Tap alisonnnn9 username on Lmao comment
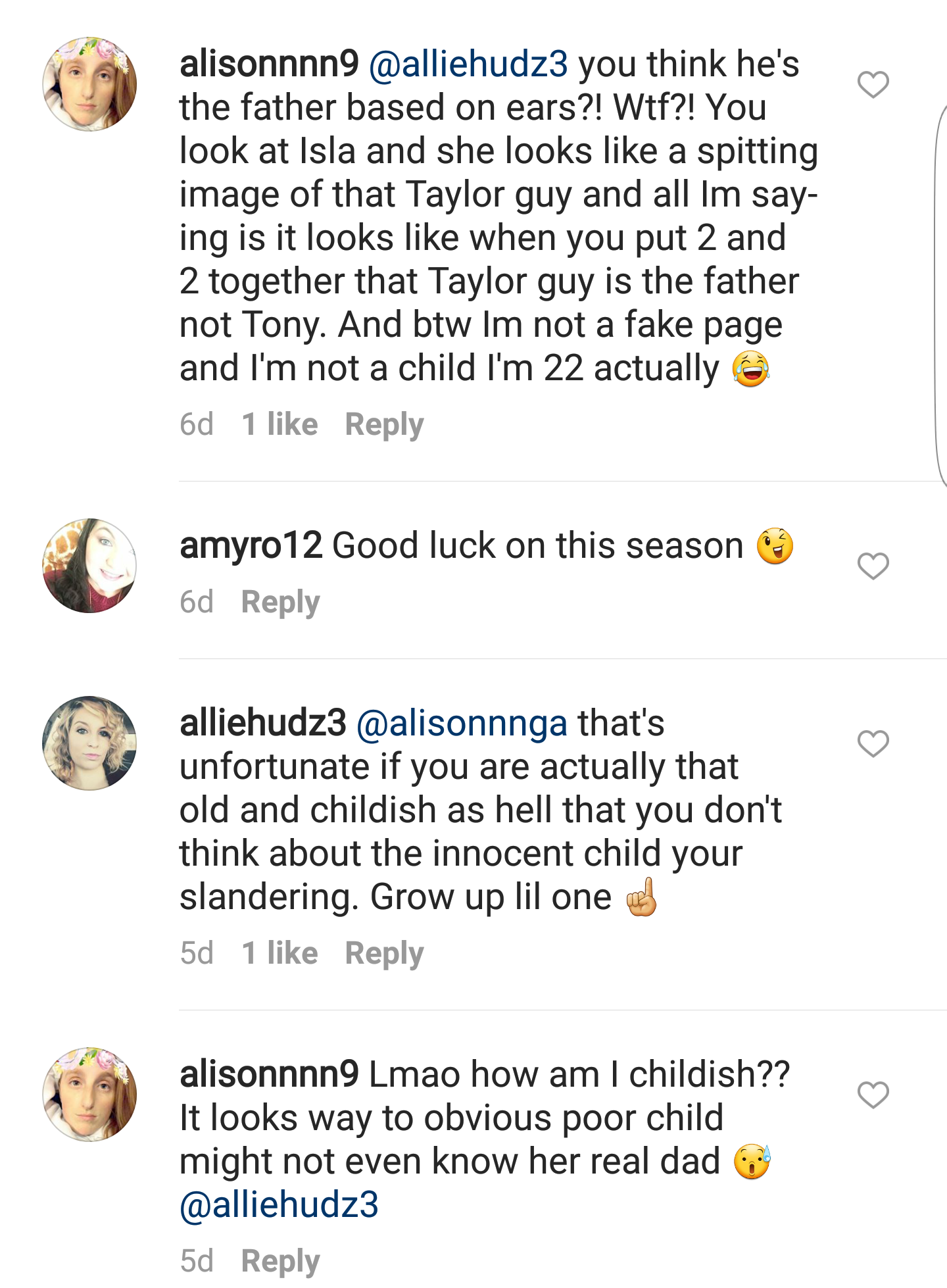The width and height of the screenshot is (947, 1288). [270, 1075]
